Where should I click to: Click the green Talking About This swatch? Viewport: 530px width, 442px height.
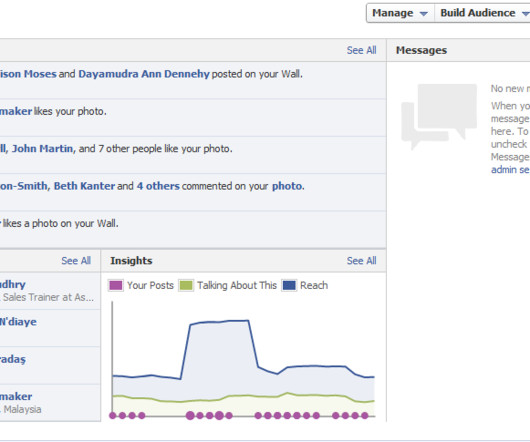click(x=186, y=286)
